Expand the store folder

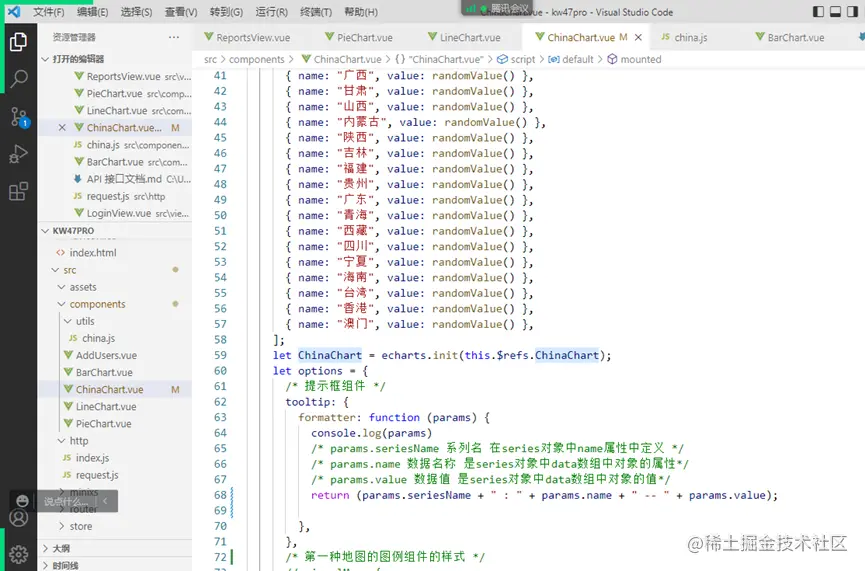(81, 526)
